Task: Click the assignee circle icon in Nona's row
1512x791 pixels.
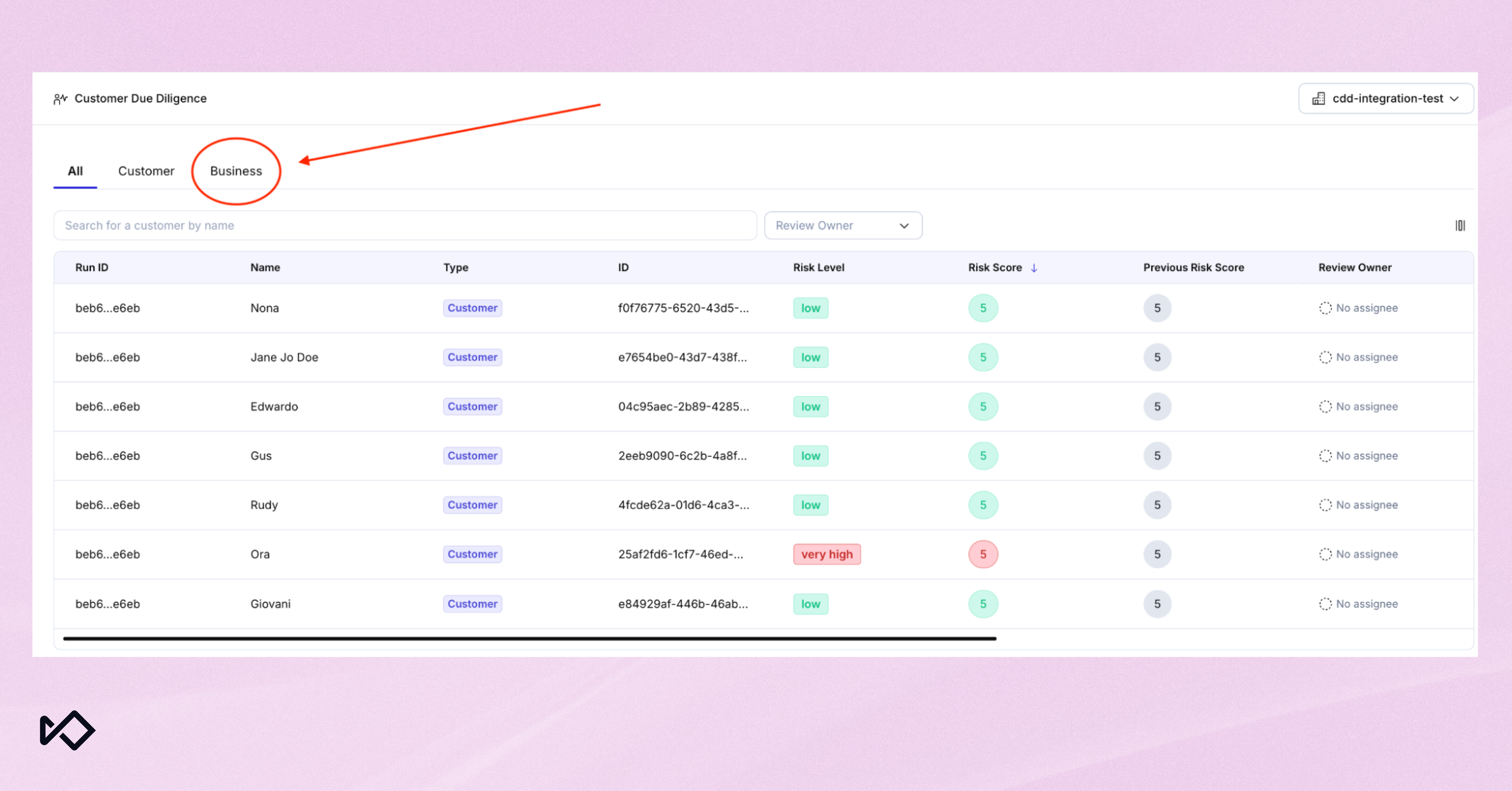Action: pyautogui.click(x=1325, y=308)
